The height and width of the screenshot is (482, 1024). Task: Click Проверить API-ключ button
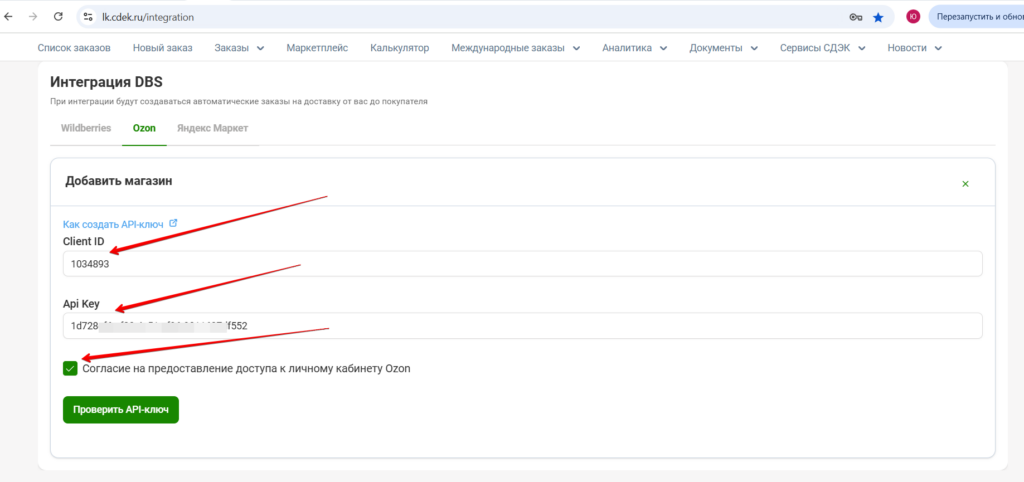point(121,410)
